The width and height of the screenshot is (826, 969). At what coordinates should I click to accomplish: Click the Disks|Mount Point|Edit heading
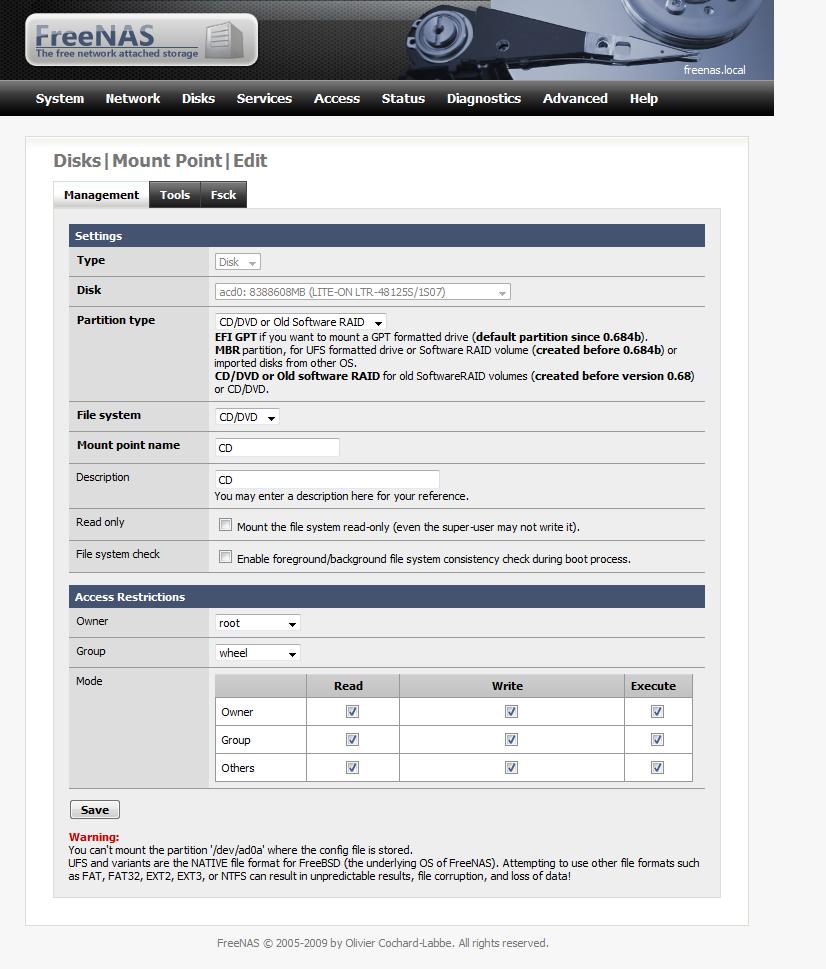click(161, 161)
